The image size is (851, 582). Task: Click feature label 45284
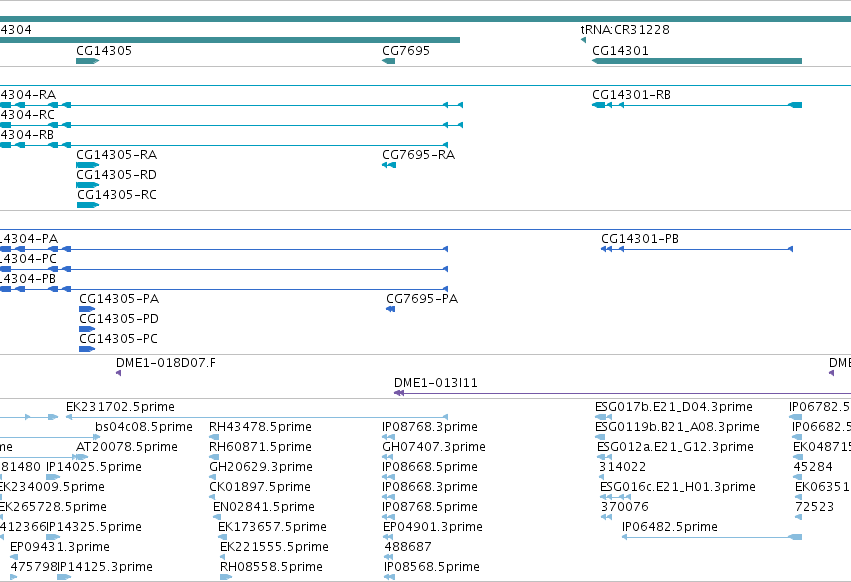[812, 467]
